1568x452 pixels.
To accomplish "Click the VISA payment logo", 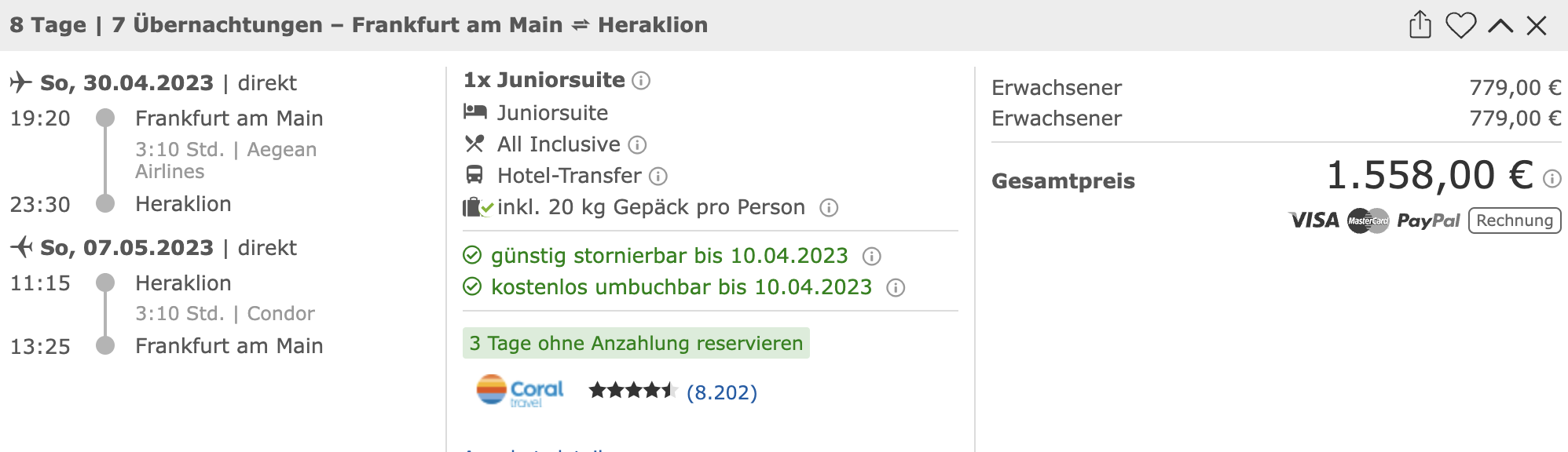I will pyautogui.click(x=1314, y=221).
